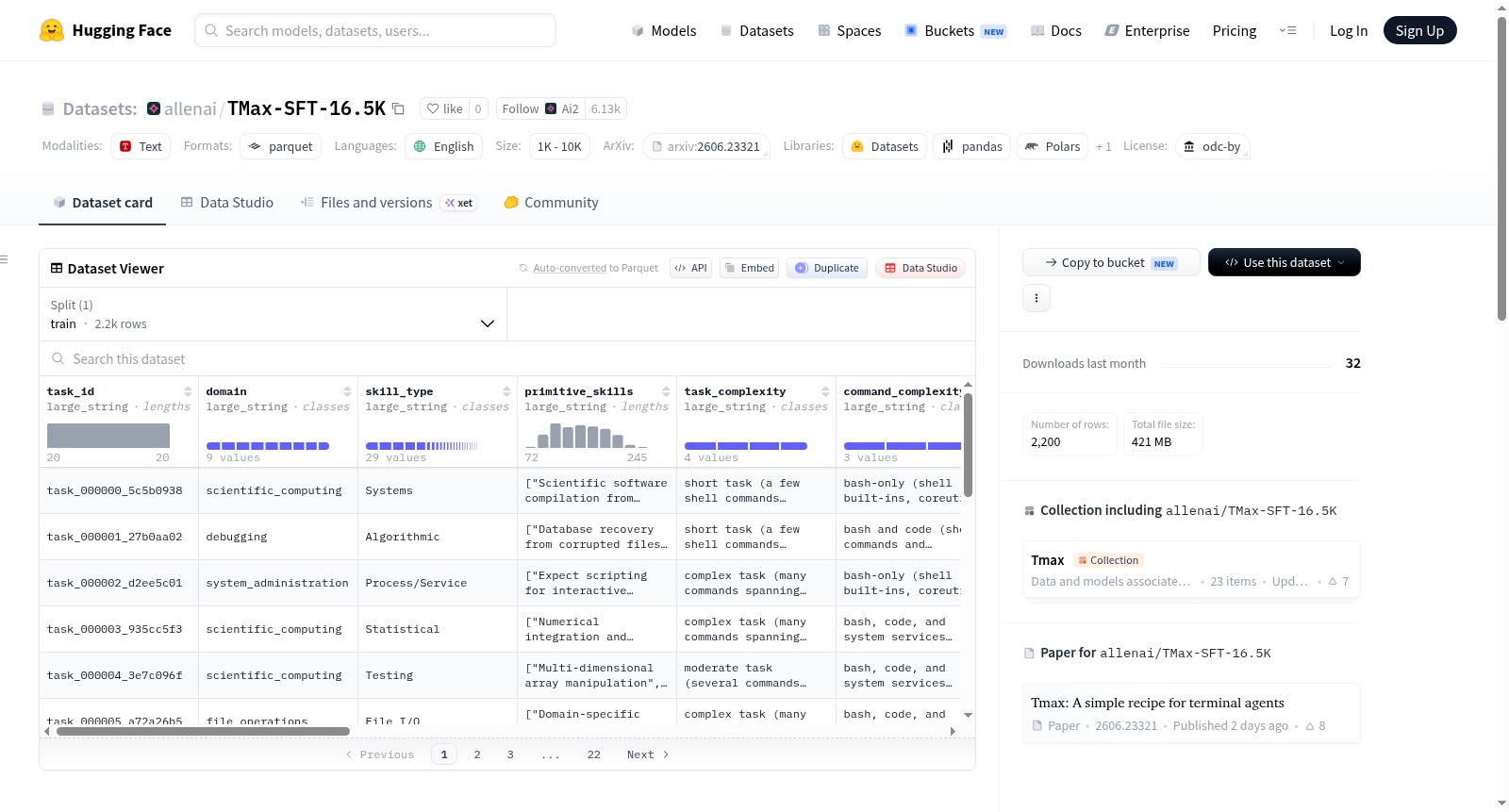Switch to the Dataset card tab

click(102, 202)
